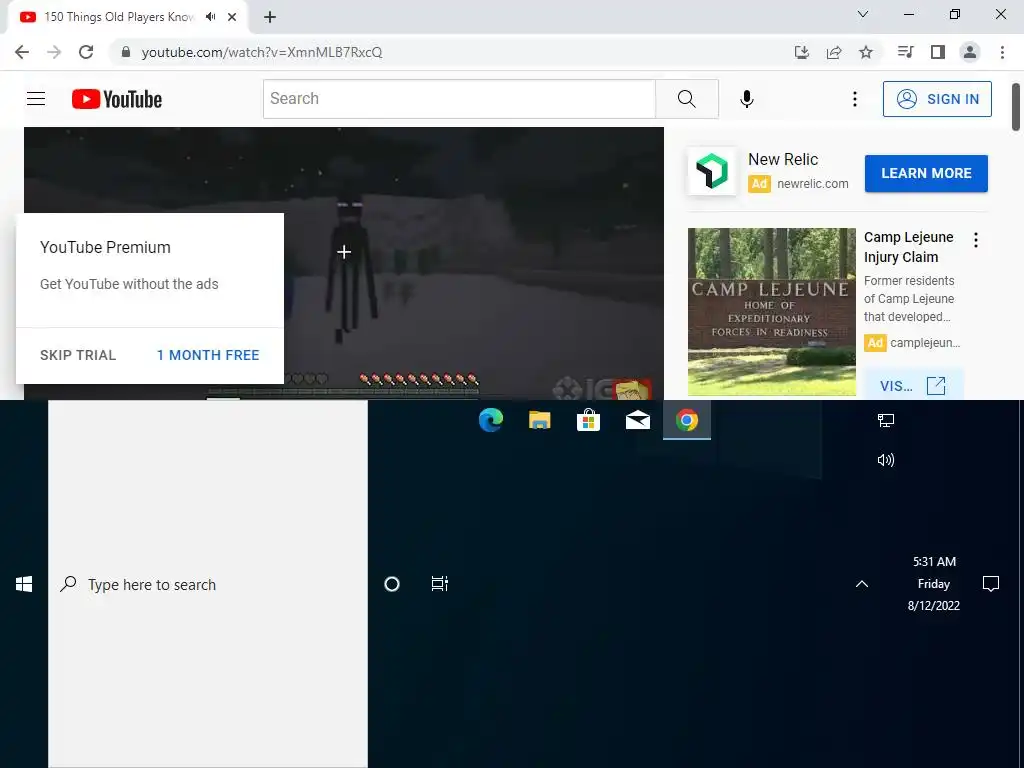Click the "camplejeun..." ad domain text
The height and width of the screenshot is (768, 1024).
pos(925,343)
